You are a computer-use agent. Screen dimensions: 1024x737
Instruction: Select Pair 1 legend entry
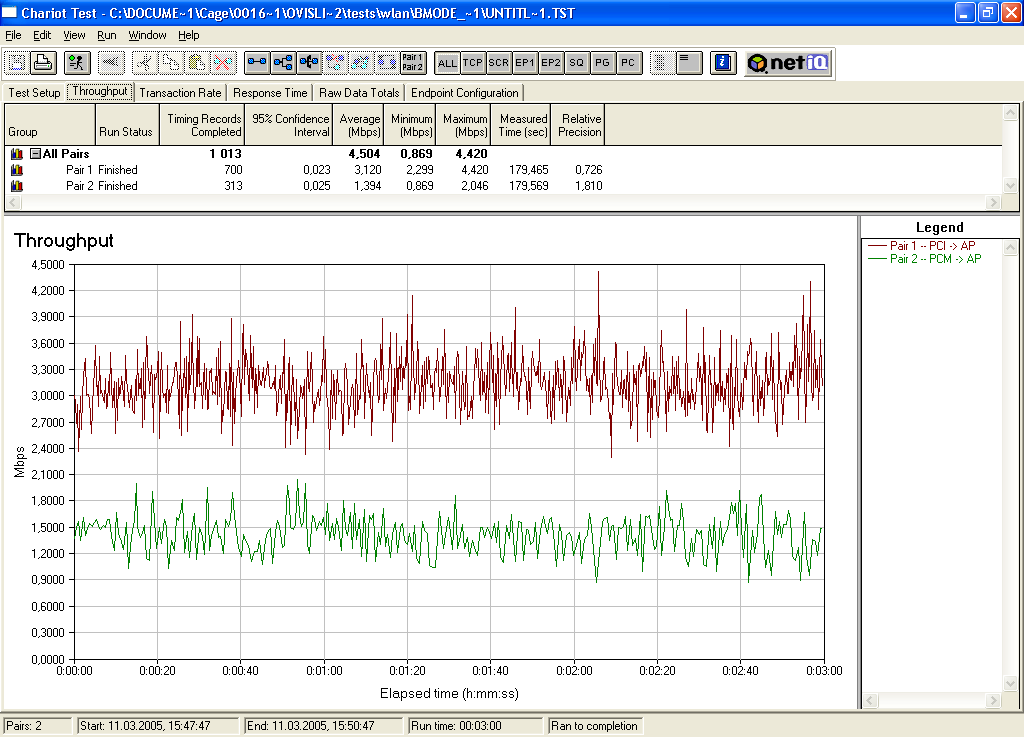(932, 246)
